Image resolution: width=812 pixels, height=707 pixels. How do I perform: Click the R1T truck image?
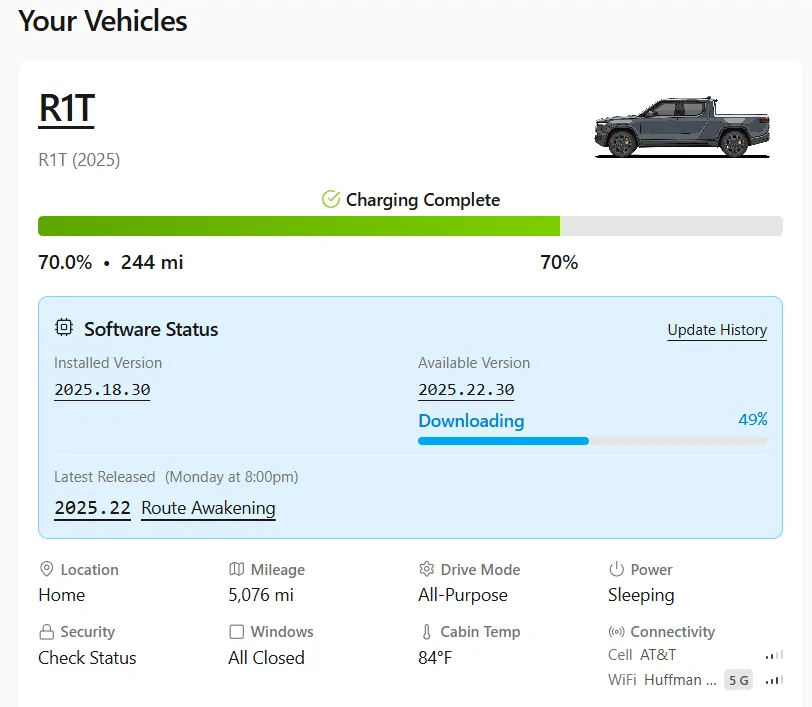(682, 127)
